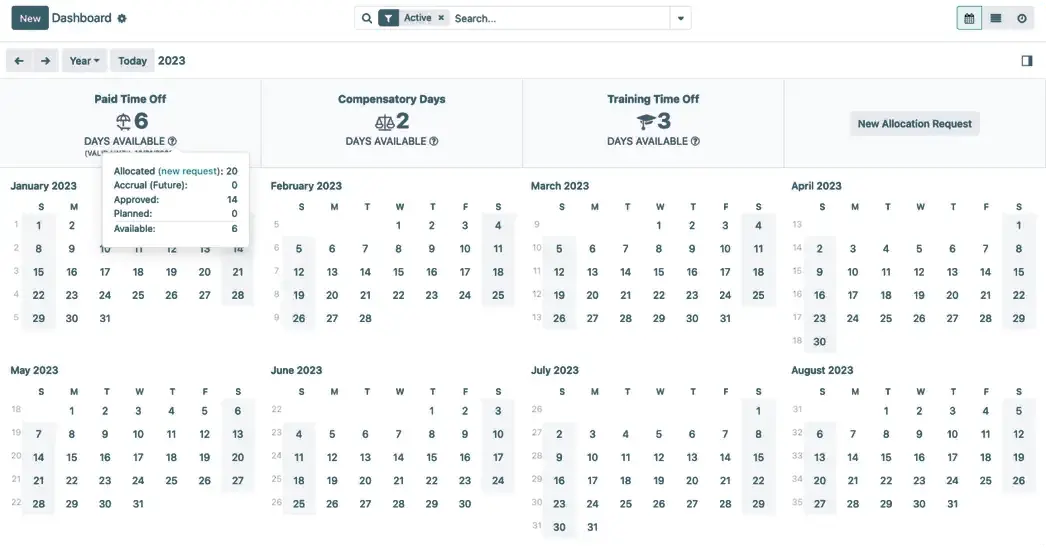Click the new request link in tooltip
Viewport: 1046px width, 548px height.
click(x=189, y=171)
